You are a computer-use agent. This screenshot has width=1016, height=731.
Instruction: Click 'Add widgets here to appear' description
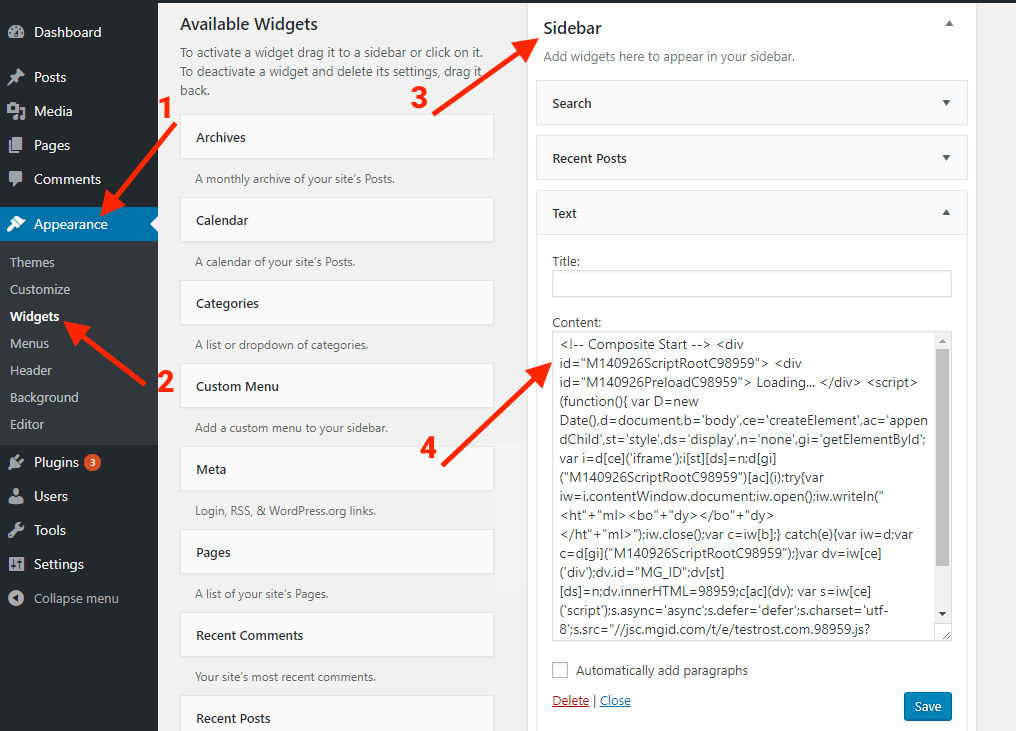669,56
